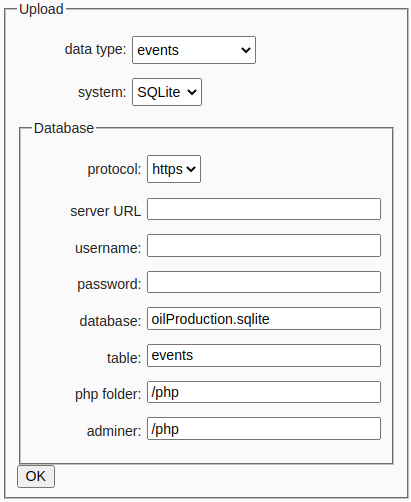Click the chevron arrow next to https
The width and height of the screenshot is (411, 502).
click(x=191, y=169)
